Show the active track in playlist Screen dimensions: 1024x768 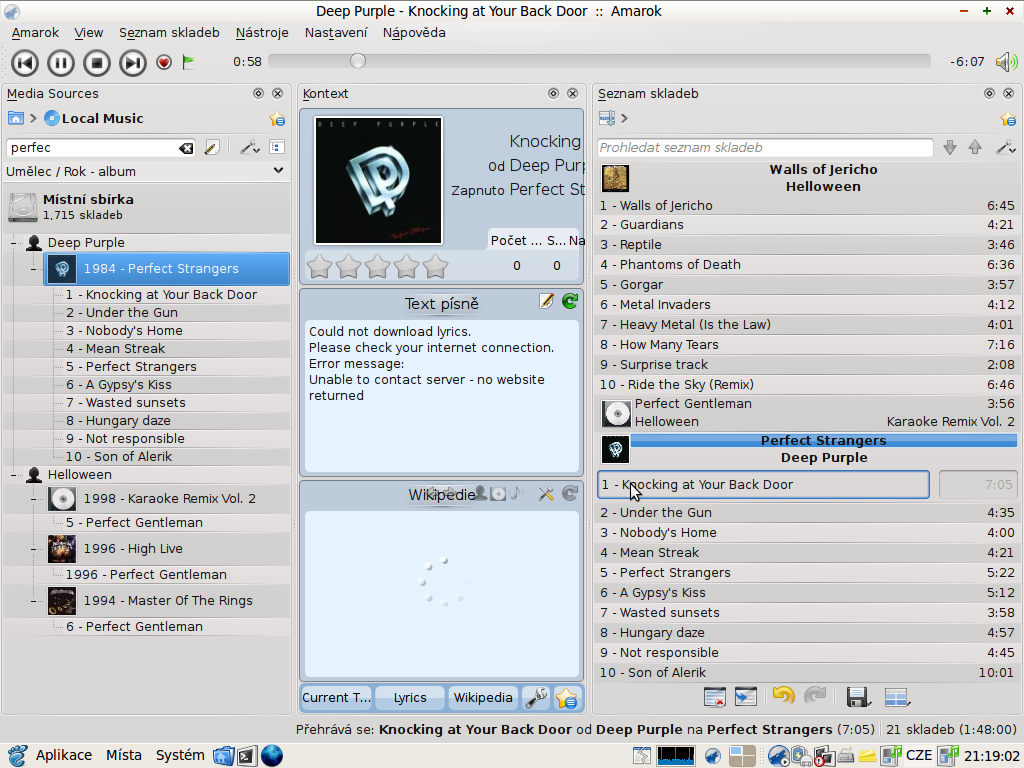coord(746,697)
